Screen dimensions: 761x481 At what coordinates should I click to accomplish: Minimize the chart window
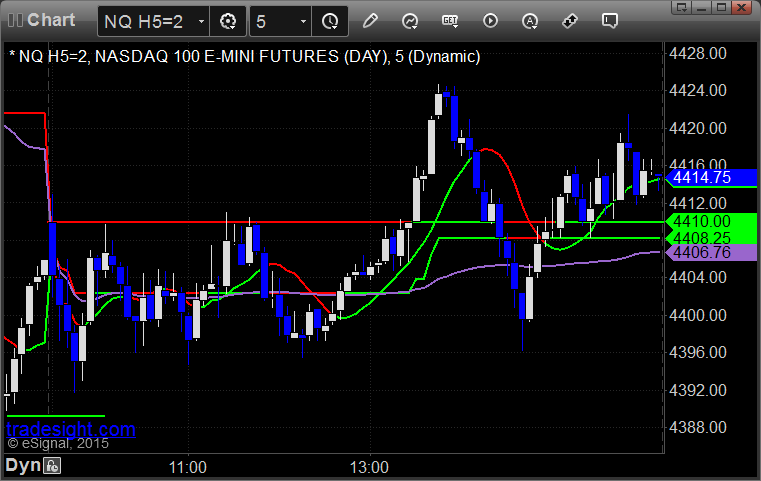(702, 7)
